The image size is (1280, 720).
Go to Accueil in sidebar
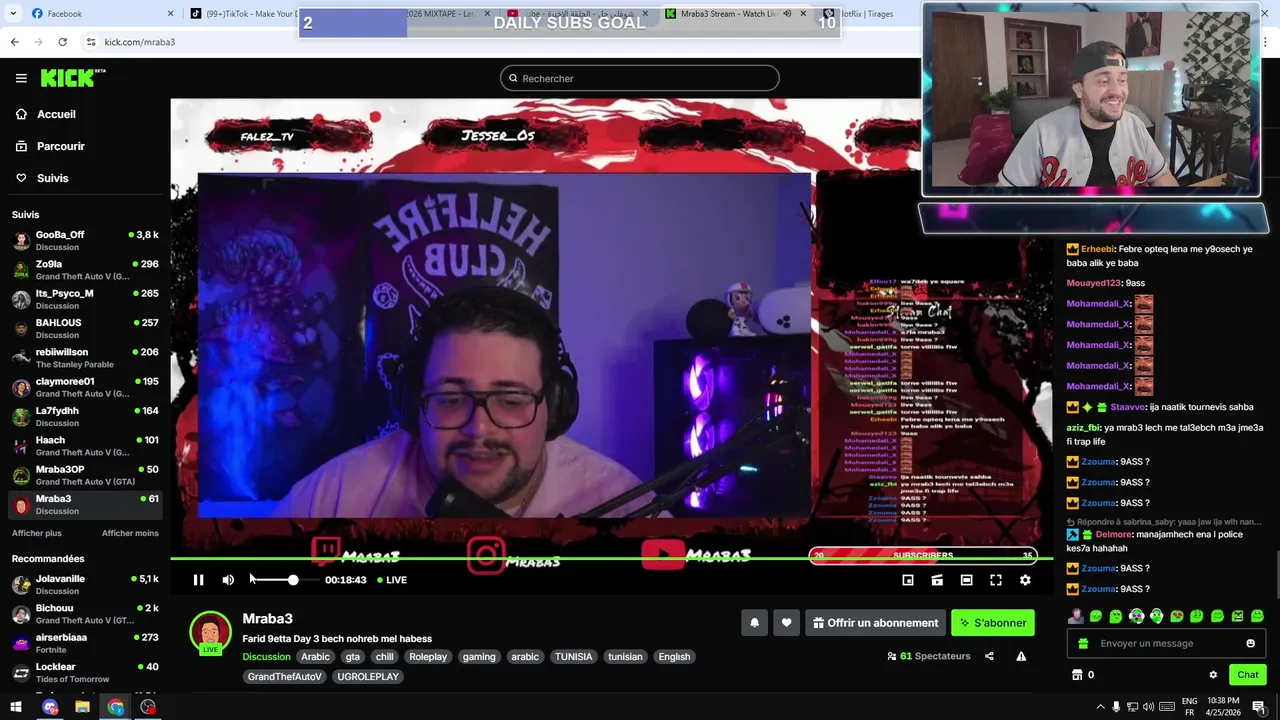56,114
